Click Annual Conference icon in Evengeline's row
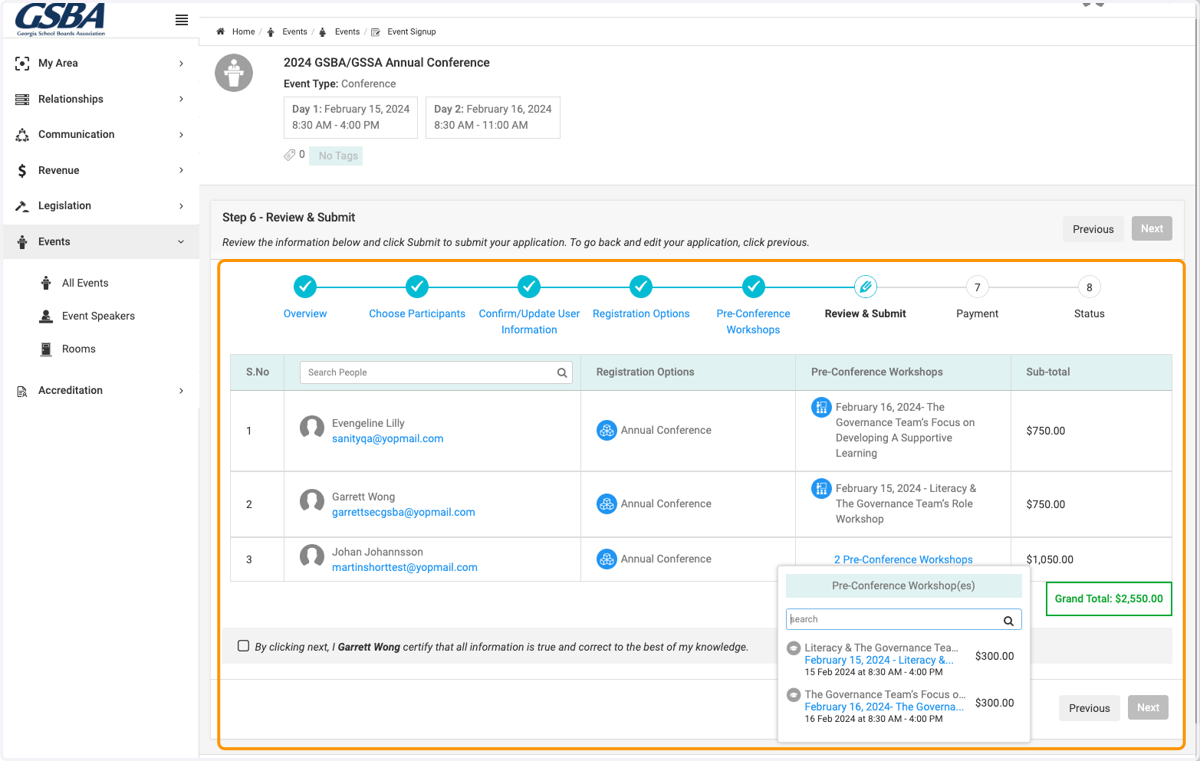The width and height of the screenshot is (1200, 761). coord(606,431)
